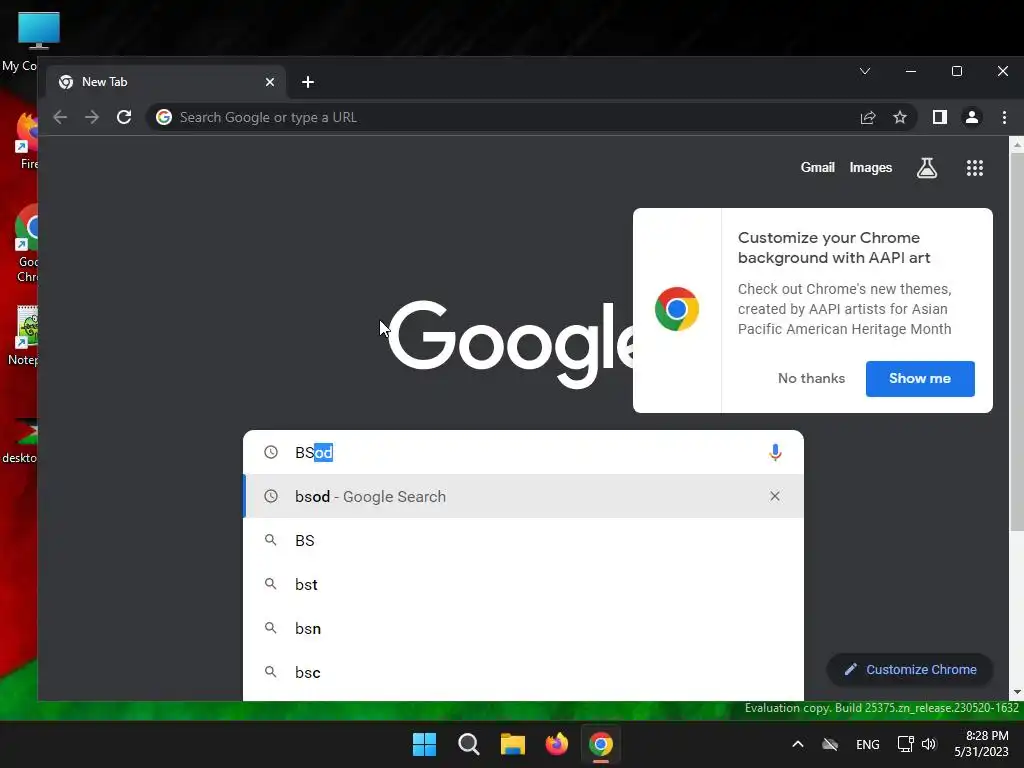Select the bsod - Google Search suggestion
Screen dimensions: 1024x768
coord(522,496)
